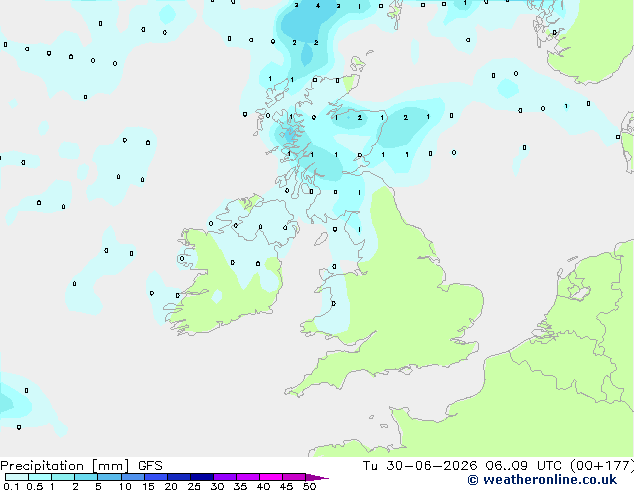Choose the 20–25 mm dark blue swatch
The image size is (634, 490).
pyautogui.click(x=179, y=477)
